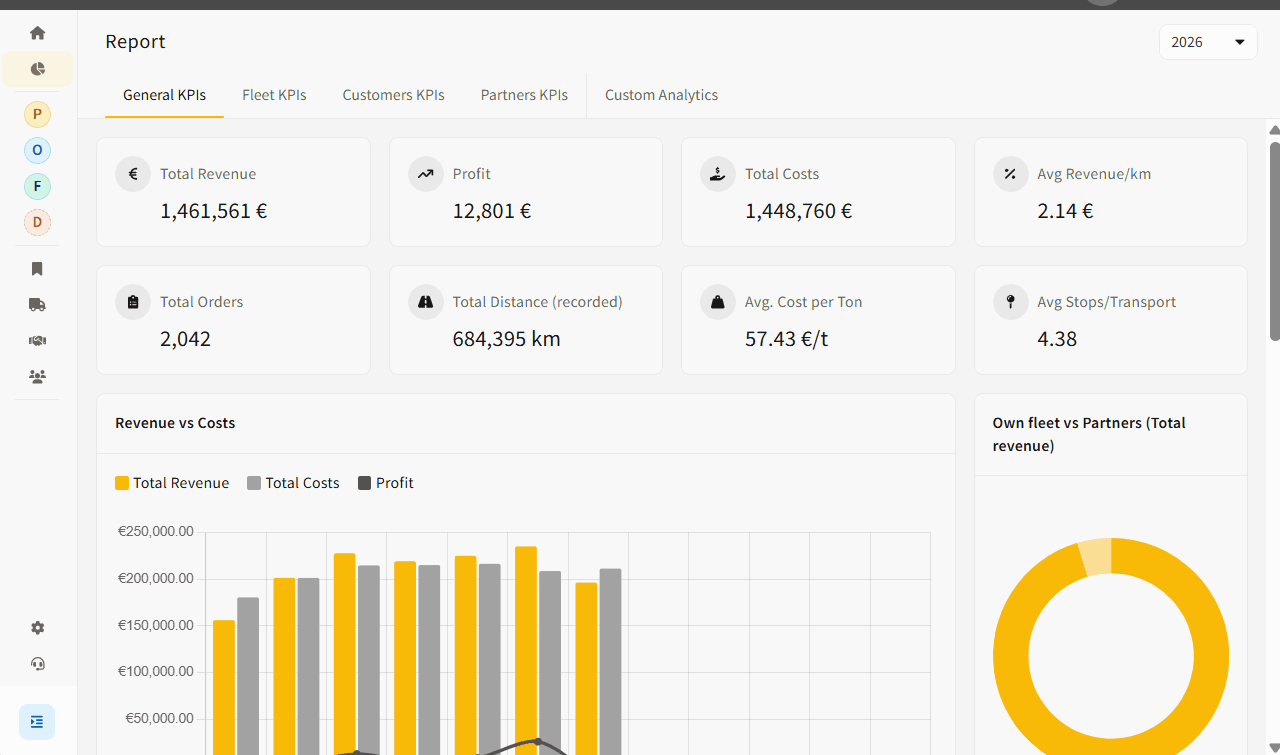Select the General KPIs tab
The height and width of the screenshot is (755, 1280).
pos(164,95)
